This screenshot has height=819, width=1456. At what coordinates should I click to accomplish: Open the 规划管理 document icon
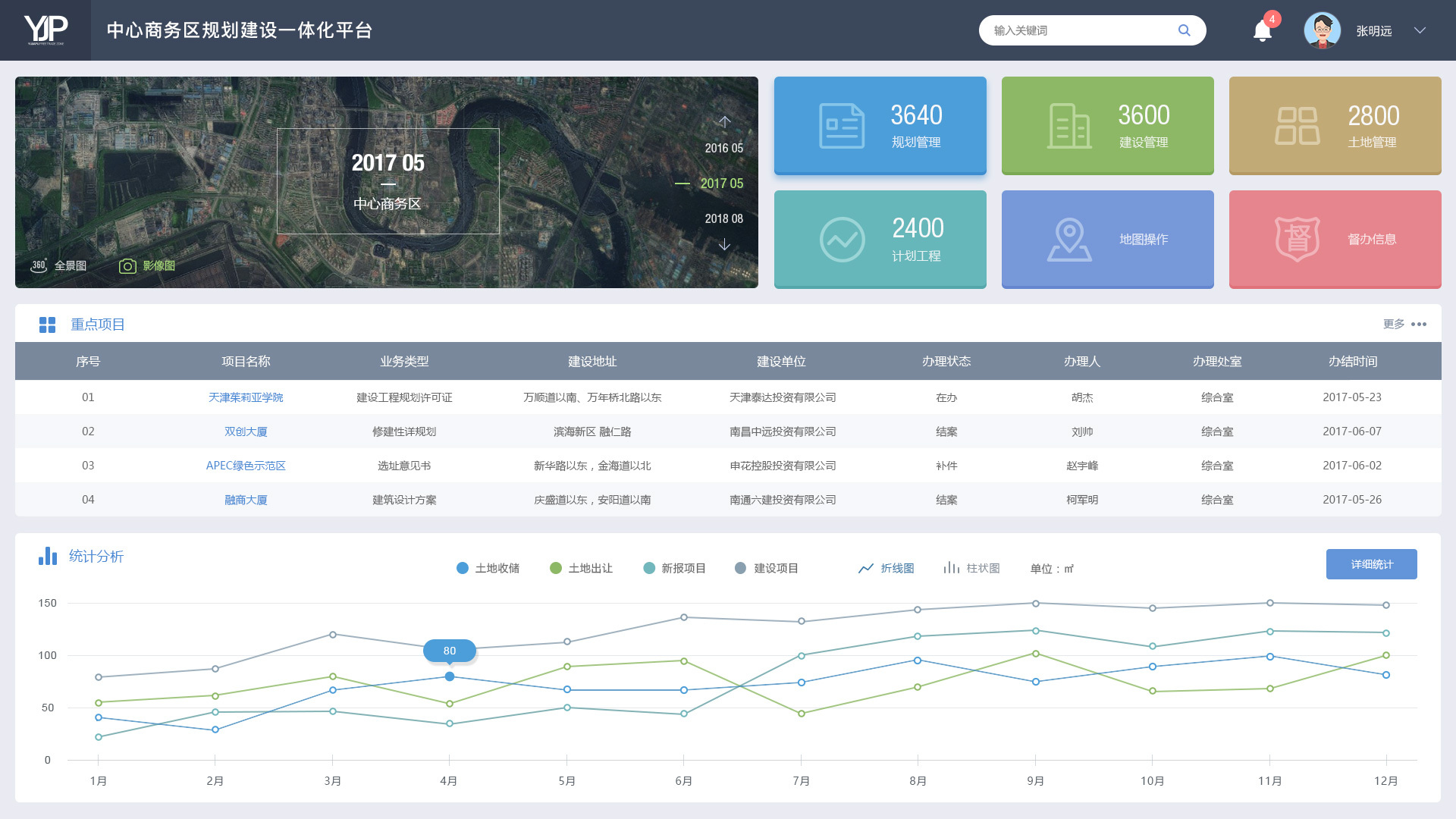click(842, 126)
